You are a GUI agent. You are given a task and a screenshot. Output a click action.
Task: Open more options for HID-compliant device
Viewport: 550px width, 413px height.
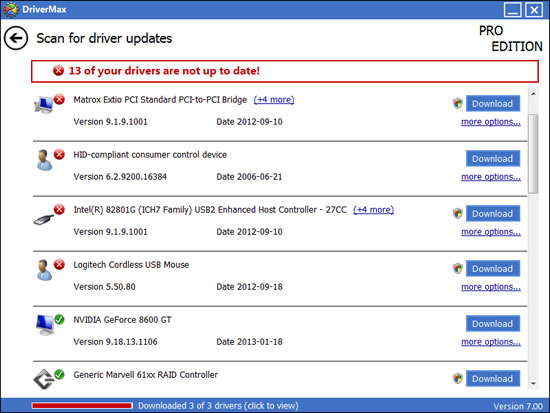click(x=491, y=177)
